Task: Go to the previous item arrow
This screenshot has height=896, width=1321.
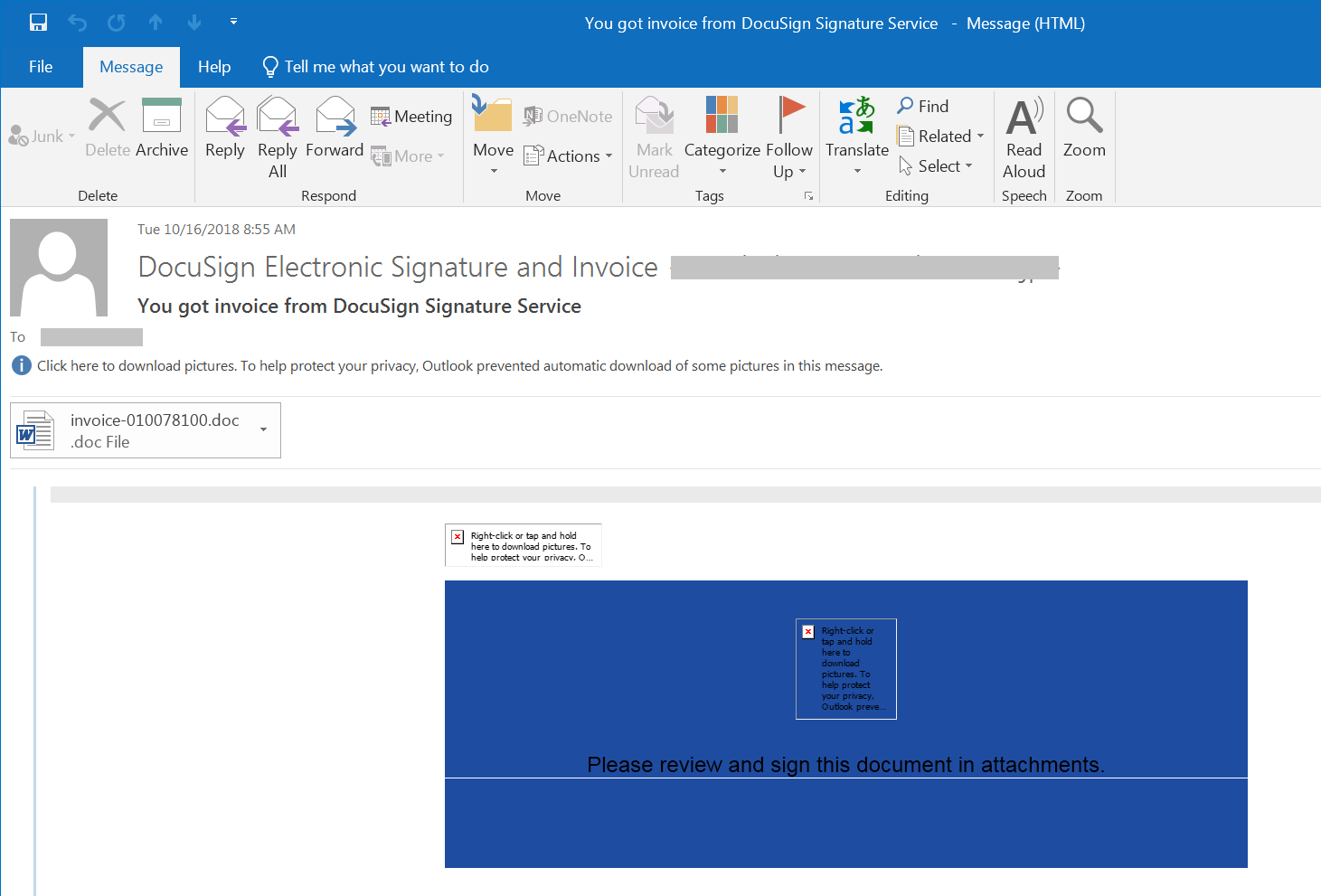Action: pos(156,23)
